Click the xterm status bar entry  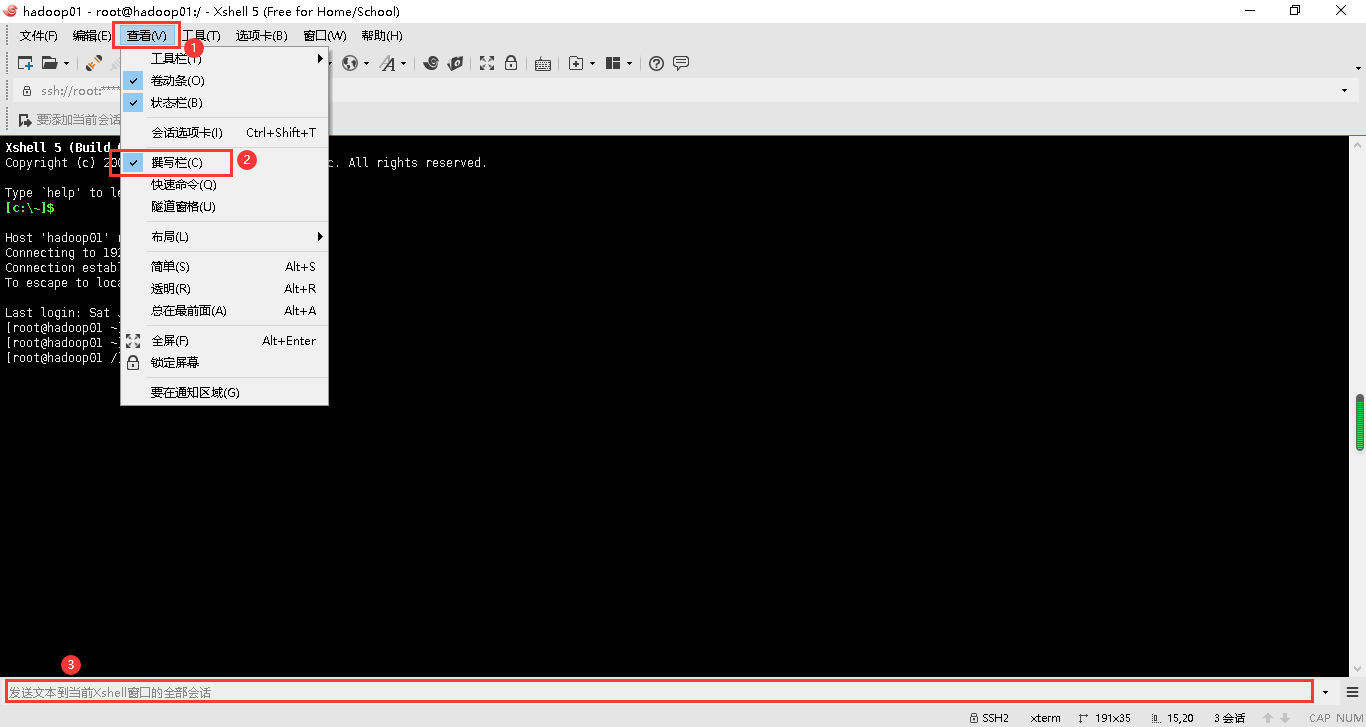point(1046,718)
